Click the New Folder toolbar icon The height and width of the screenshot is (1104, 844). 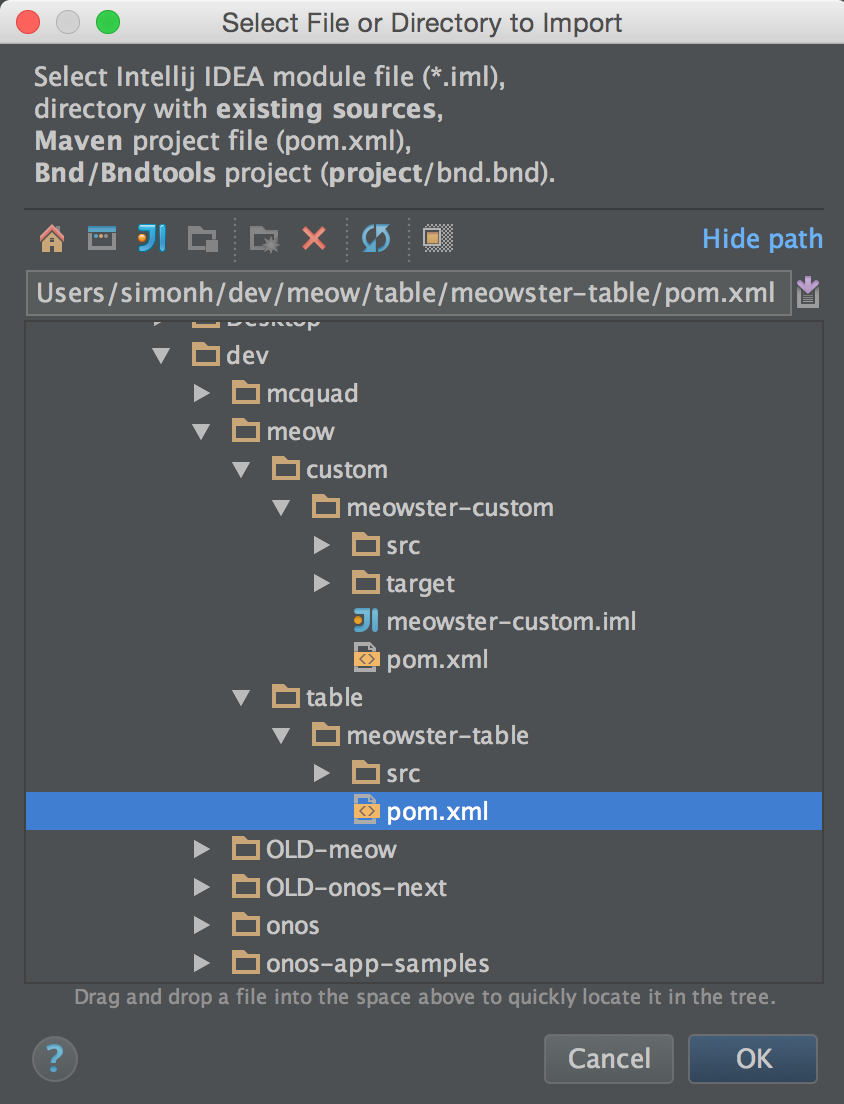pos(264,238)
